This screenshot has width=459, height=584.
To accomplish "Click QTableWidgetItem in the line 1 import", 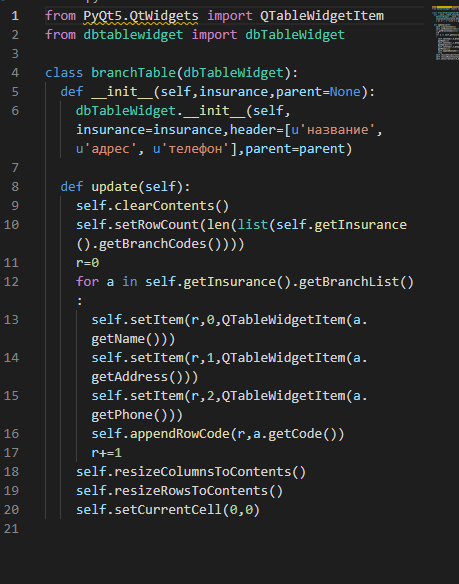I will coord(322,16).
